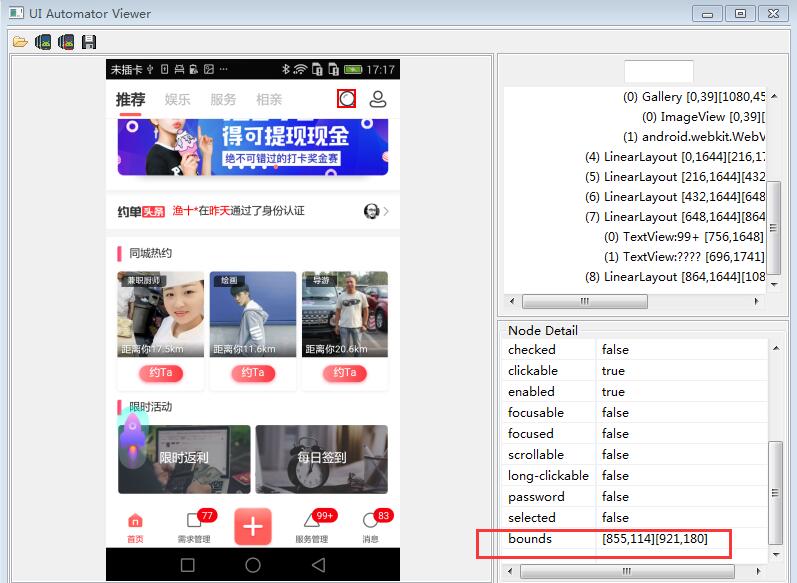Image resolution: width=797 pixels, height=583 pixels.
Task: Tap the 得可提现现金 promotional banner
Action: (x=253, y=147)
